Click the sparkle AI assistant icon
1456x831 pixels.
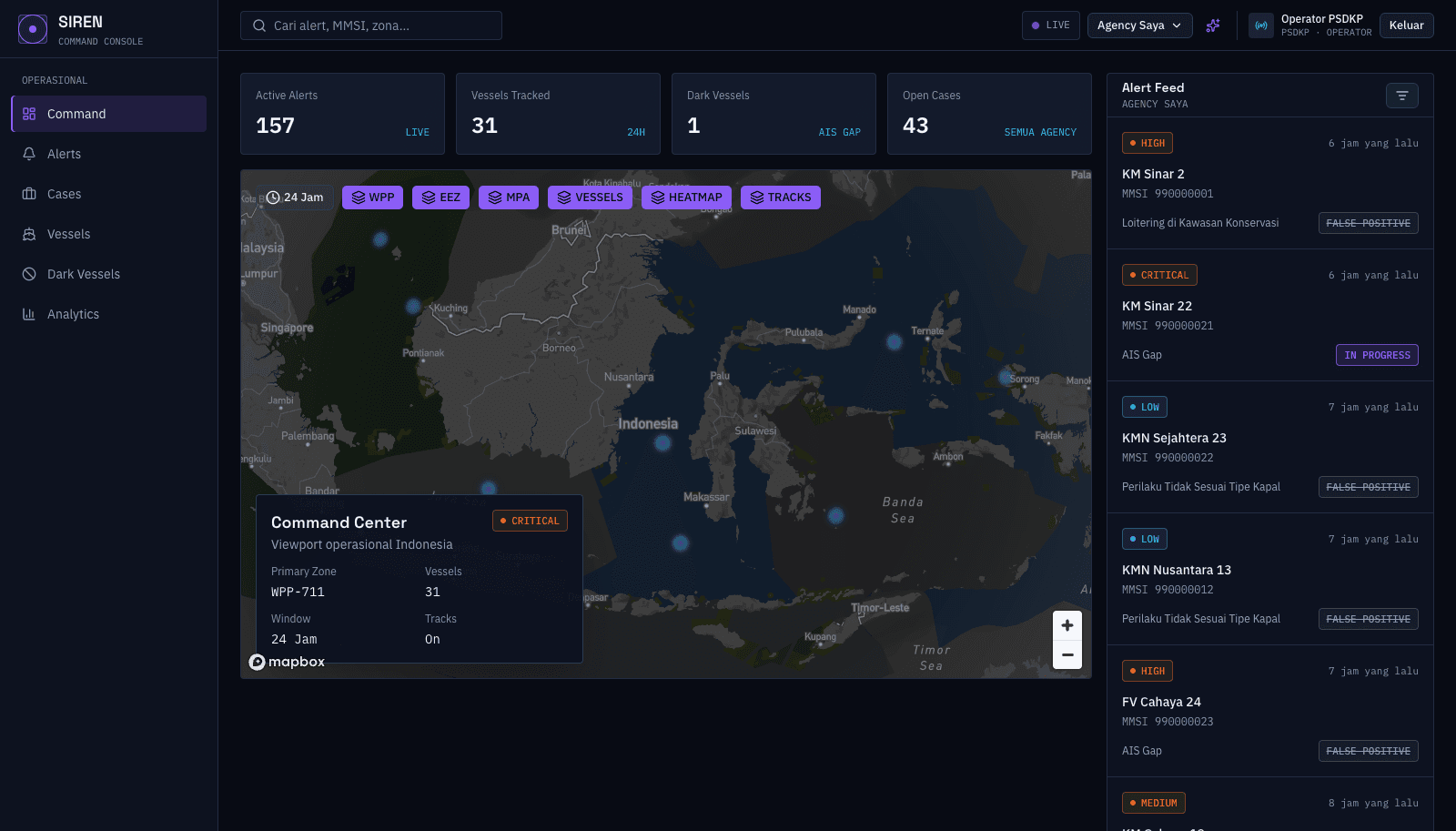coord(1213,25)
